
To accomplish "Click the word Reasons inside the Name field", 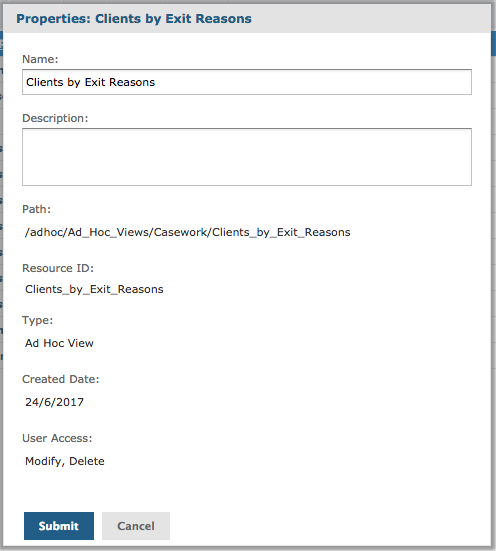I will [x=132, y=82].
